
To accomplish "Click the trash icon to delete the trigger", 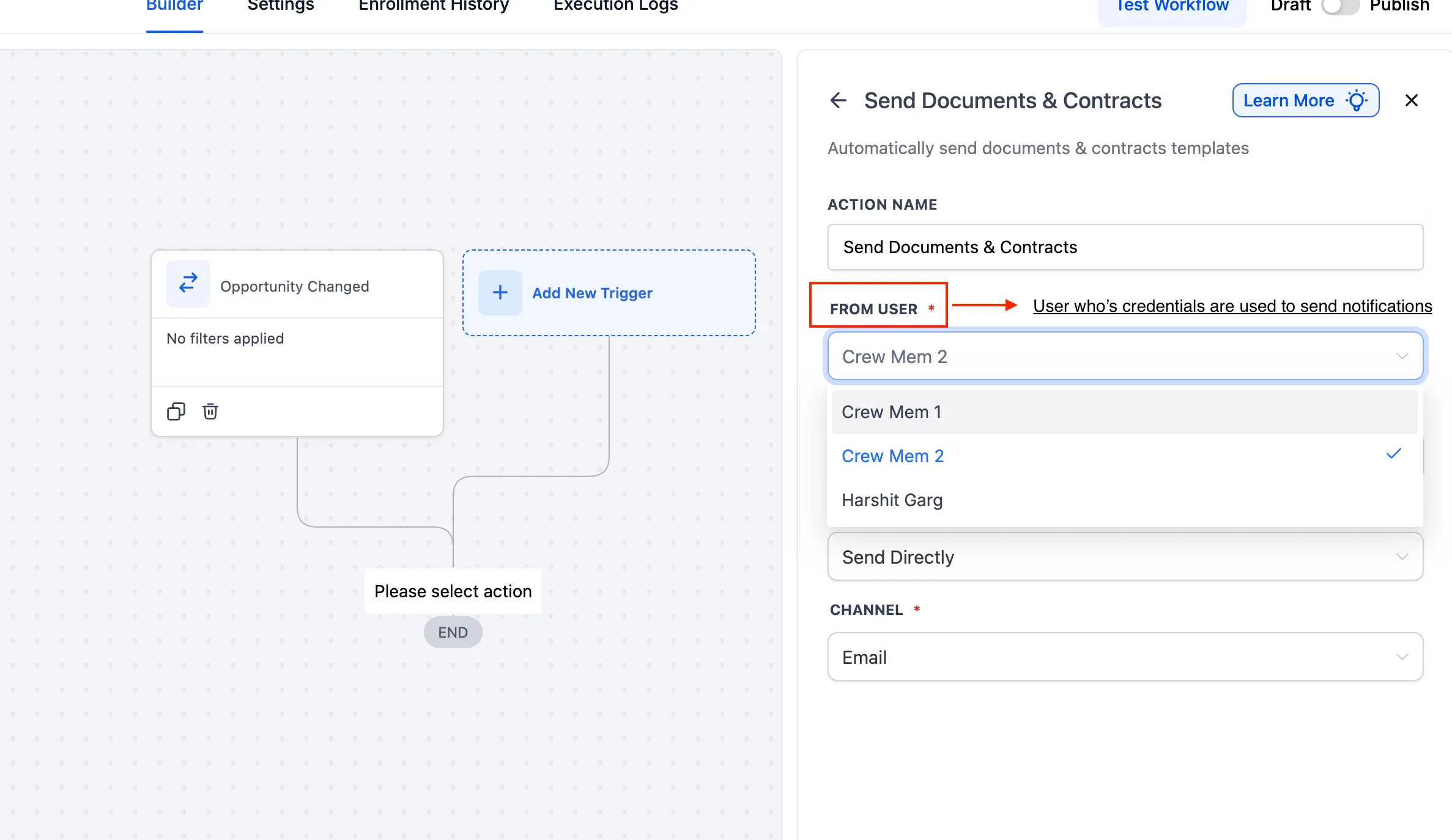I will tap(210, 411).
